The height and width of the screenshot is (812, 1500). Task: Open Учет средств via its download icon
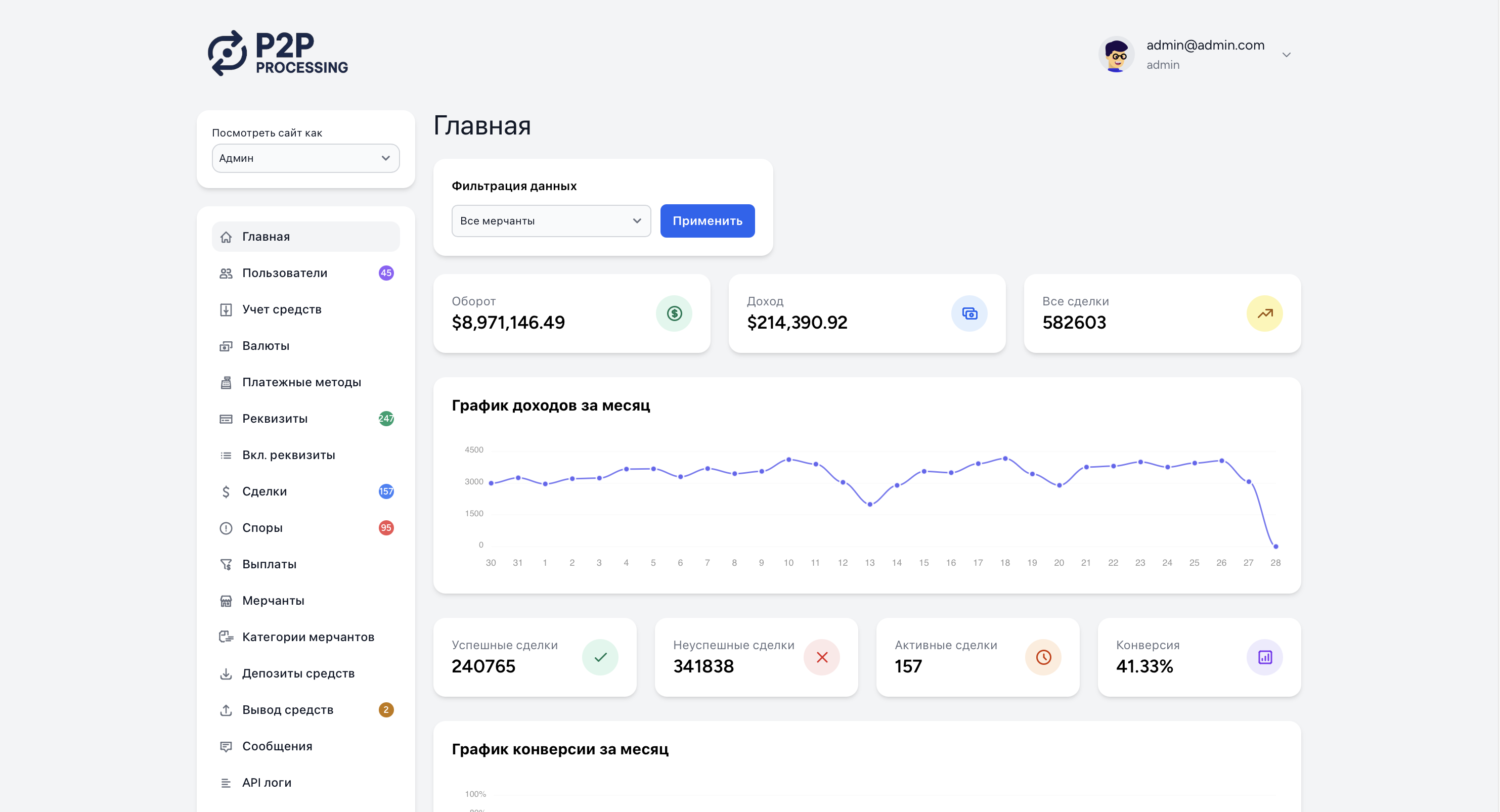pyautogui.click(x=227, y=309)
